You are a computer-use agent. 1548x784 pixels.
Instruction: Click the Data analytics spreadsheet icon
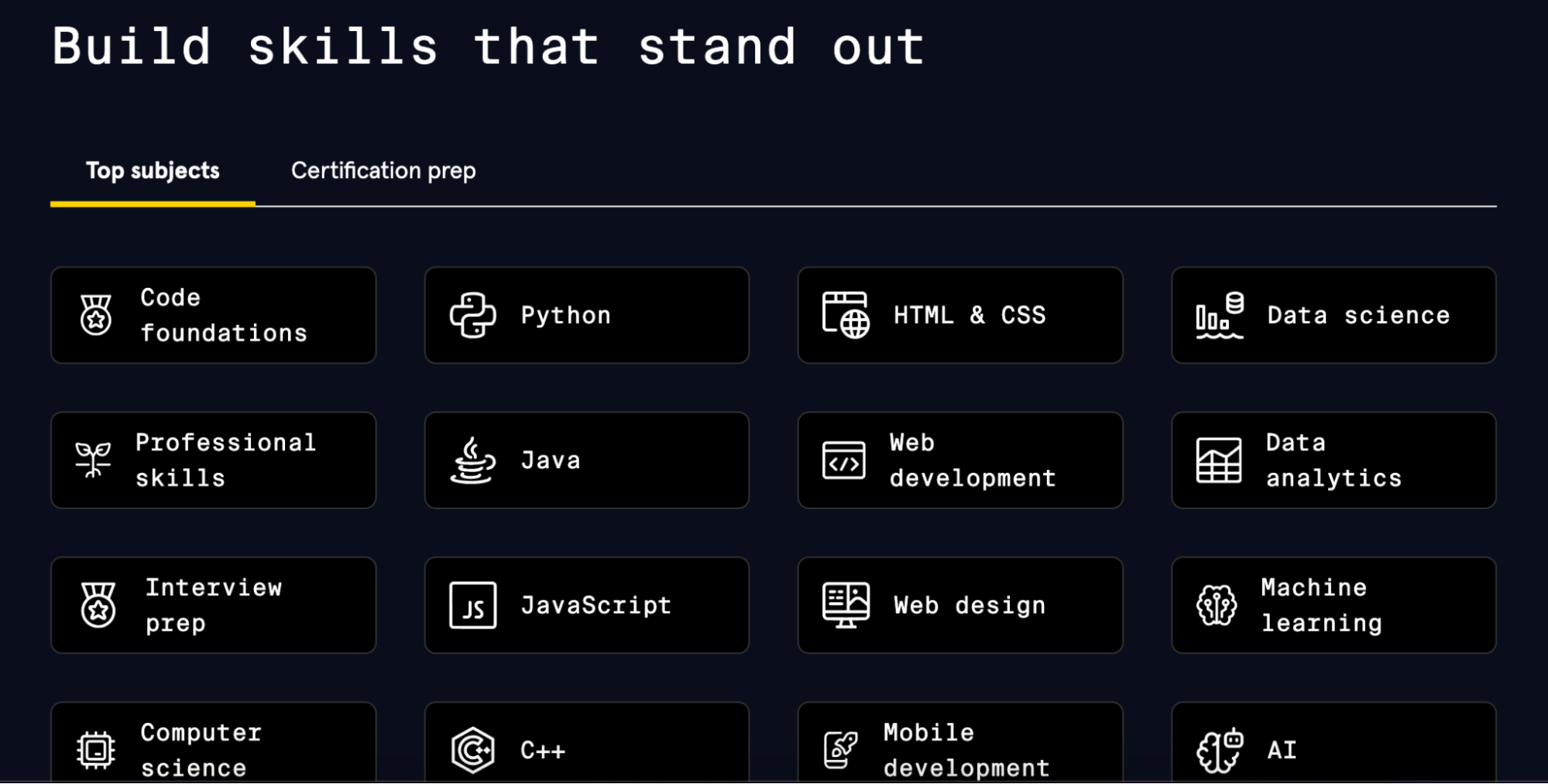click(x=1217, y=460)
